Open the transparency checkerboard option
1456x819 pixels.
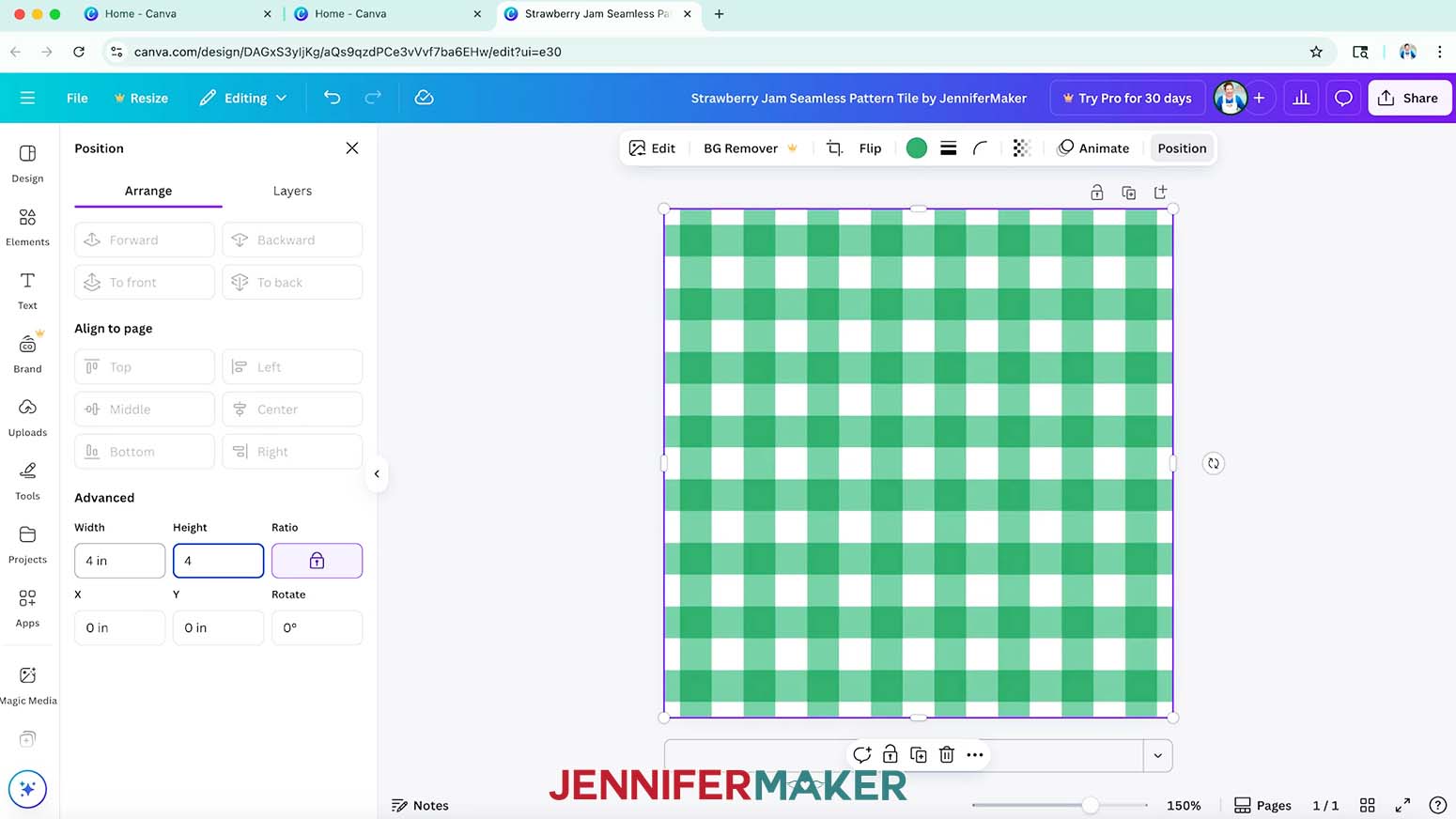pyautogui.click(x=1022, y=148)
